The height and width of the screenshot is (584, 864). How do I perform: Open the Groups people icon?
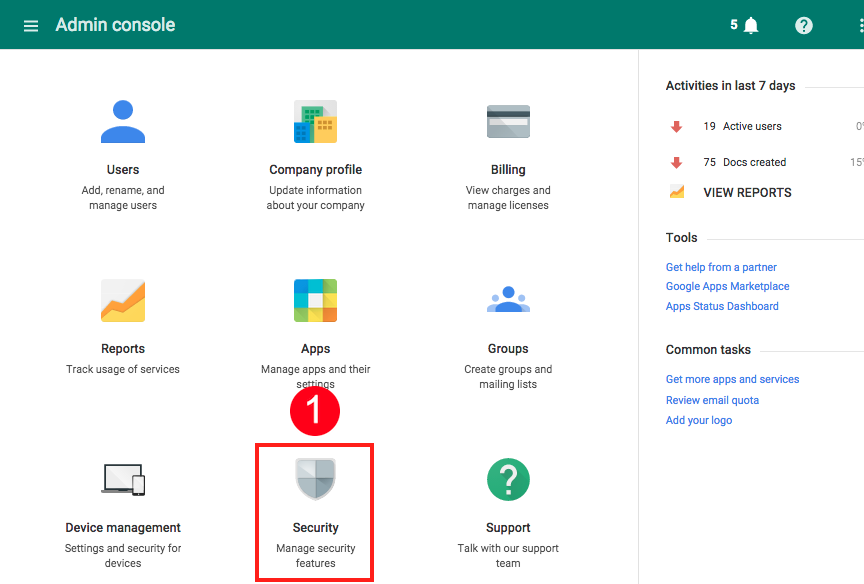pyautogui.click(x=508, y=299)
